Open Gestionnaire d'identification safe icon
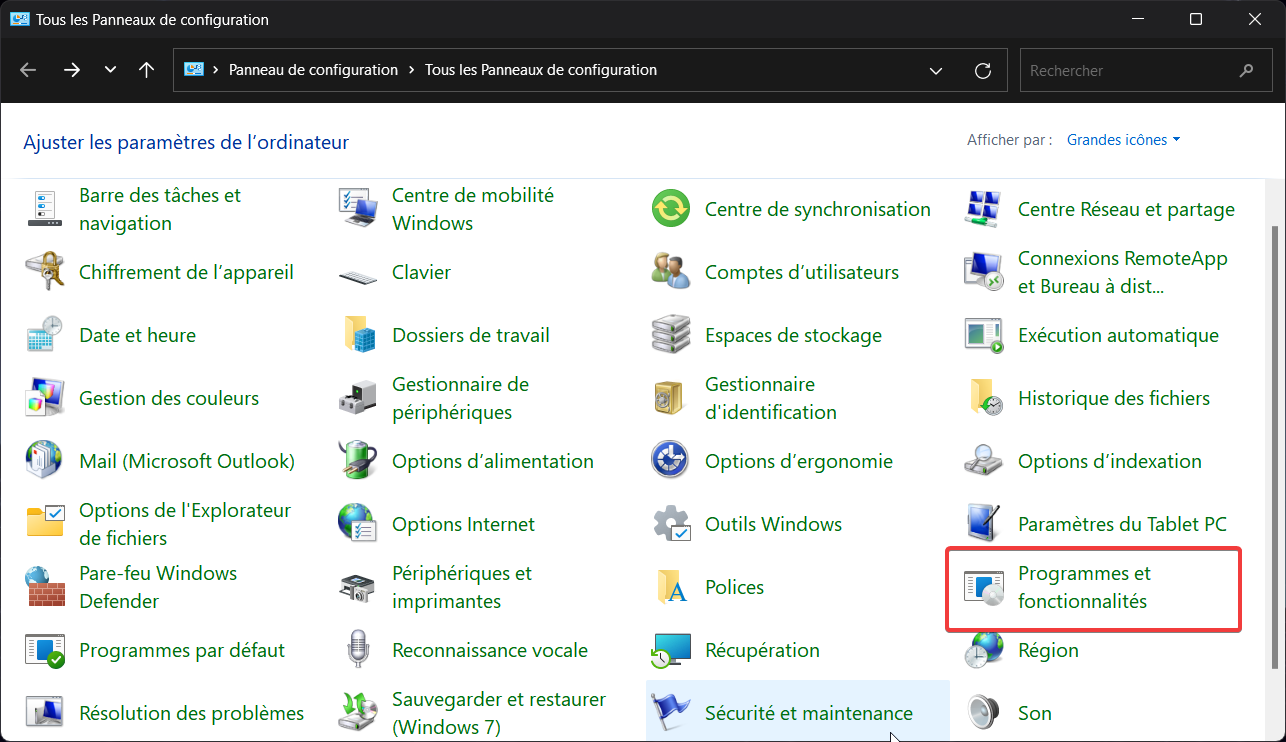Viewport: 1286px width, 742px height. [670, 398]
